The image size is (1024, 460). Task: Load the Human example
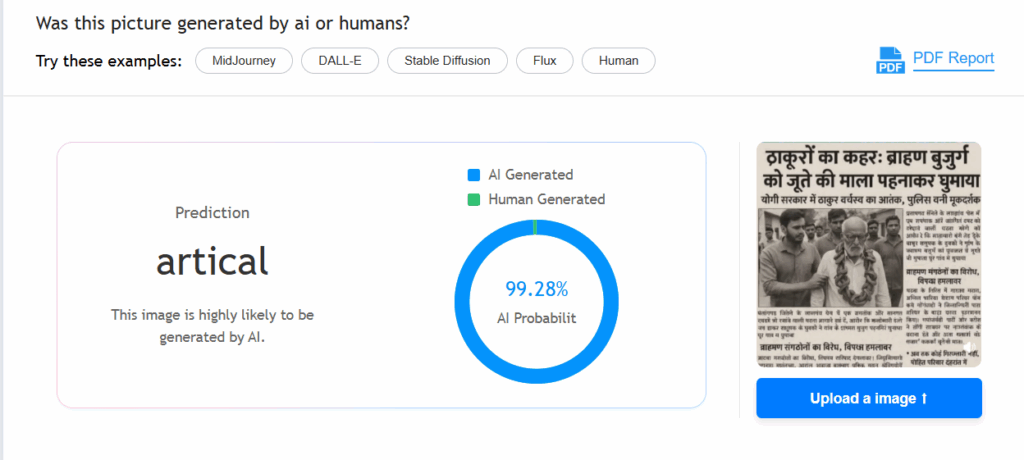[618, 60]
